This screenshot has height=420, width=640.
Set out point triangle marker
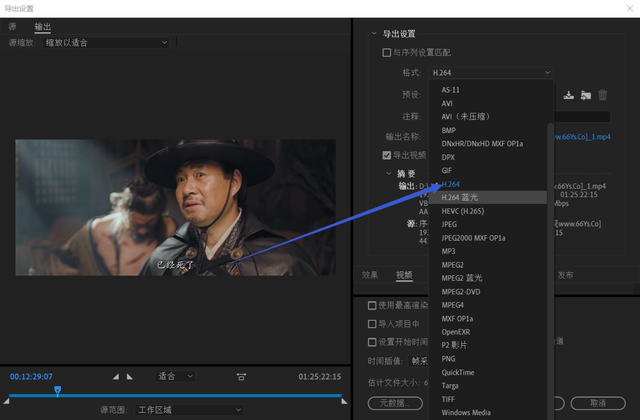(x=130, y=376)
